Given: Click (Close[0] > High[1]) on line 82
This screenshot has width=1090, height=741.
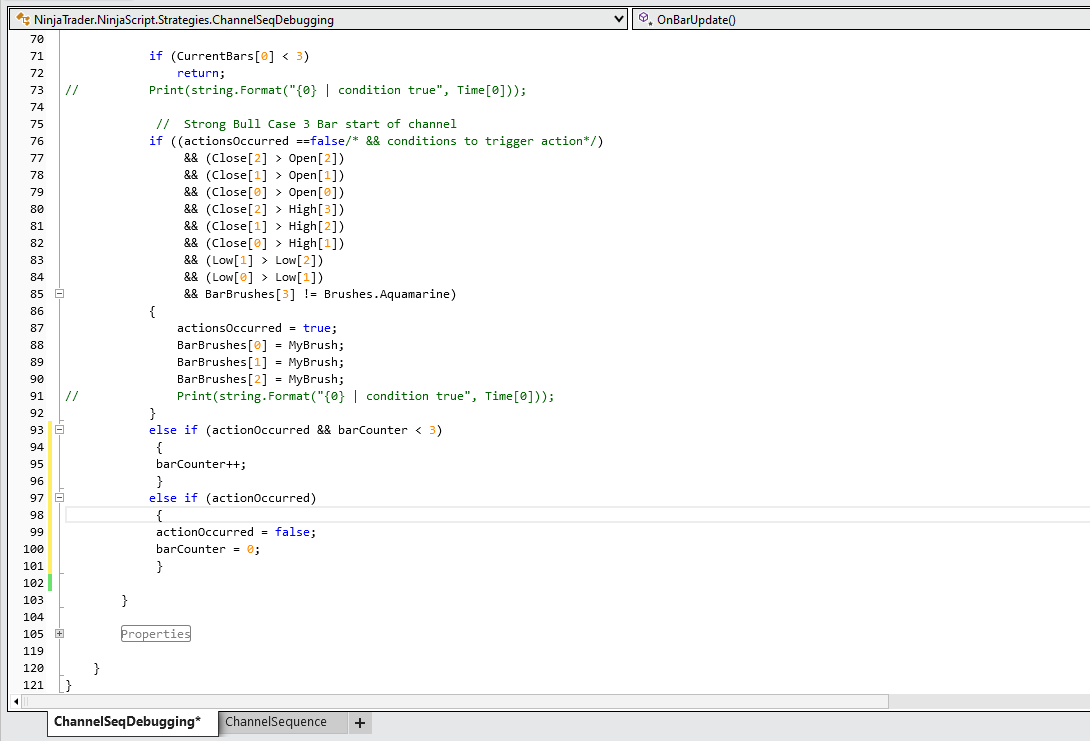Looking at the screenshot, I should click(275, 243).
